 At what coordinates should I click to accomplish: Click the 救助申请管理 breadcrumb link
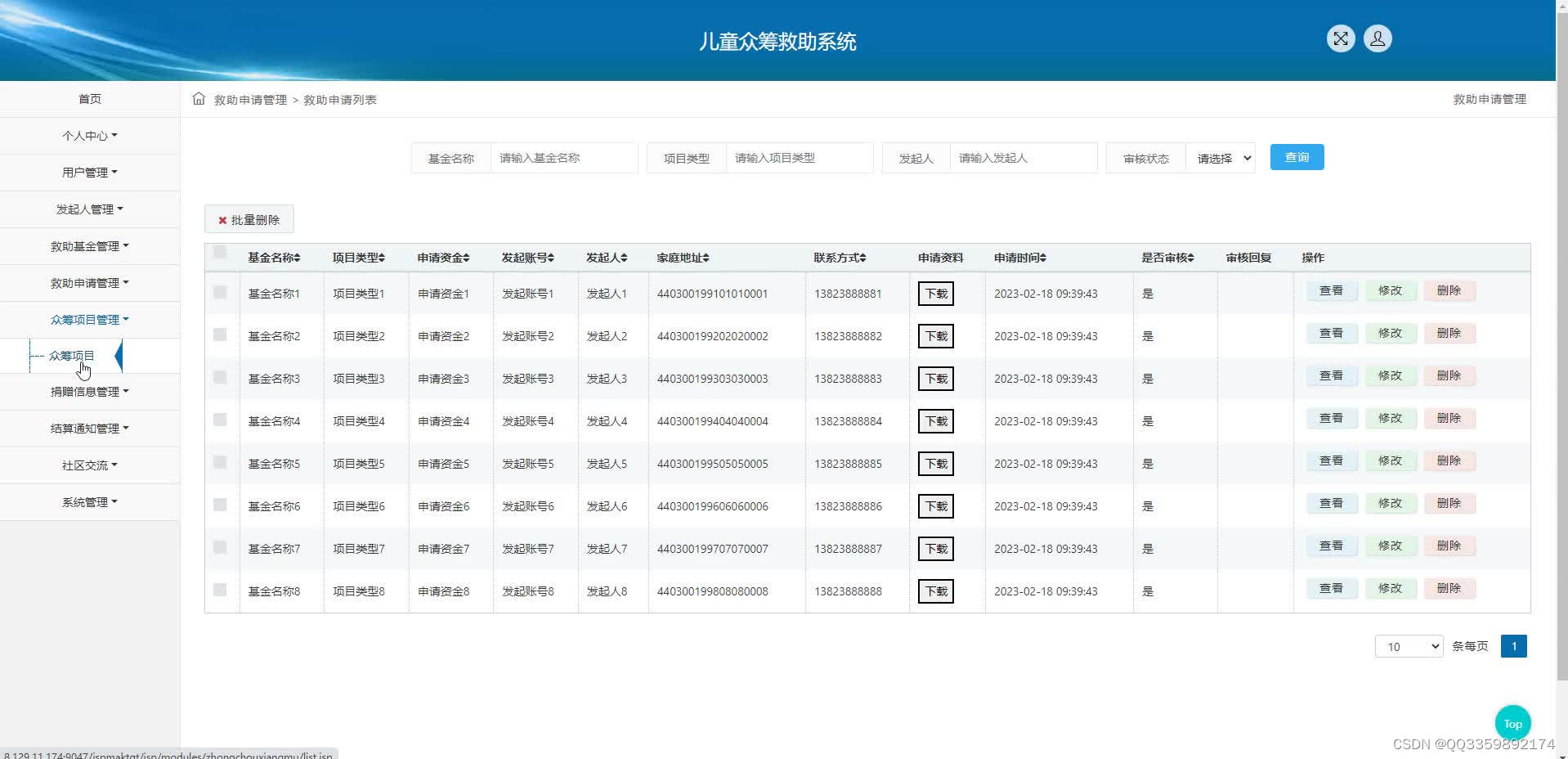tap(250, 100)
